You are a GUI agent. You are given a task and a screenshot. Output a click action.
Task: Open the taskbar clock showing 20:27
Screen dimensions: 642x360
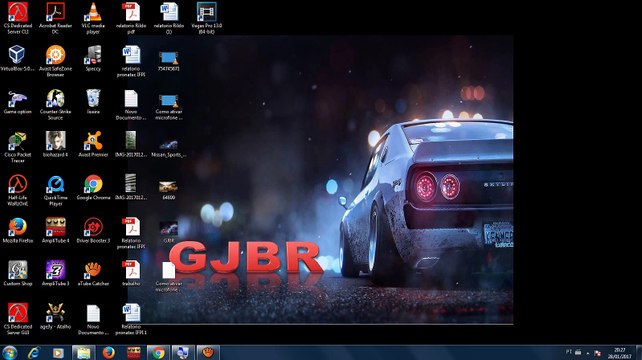[619, 353]
